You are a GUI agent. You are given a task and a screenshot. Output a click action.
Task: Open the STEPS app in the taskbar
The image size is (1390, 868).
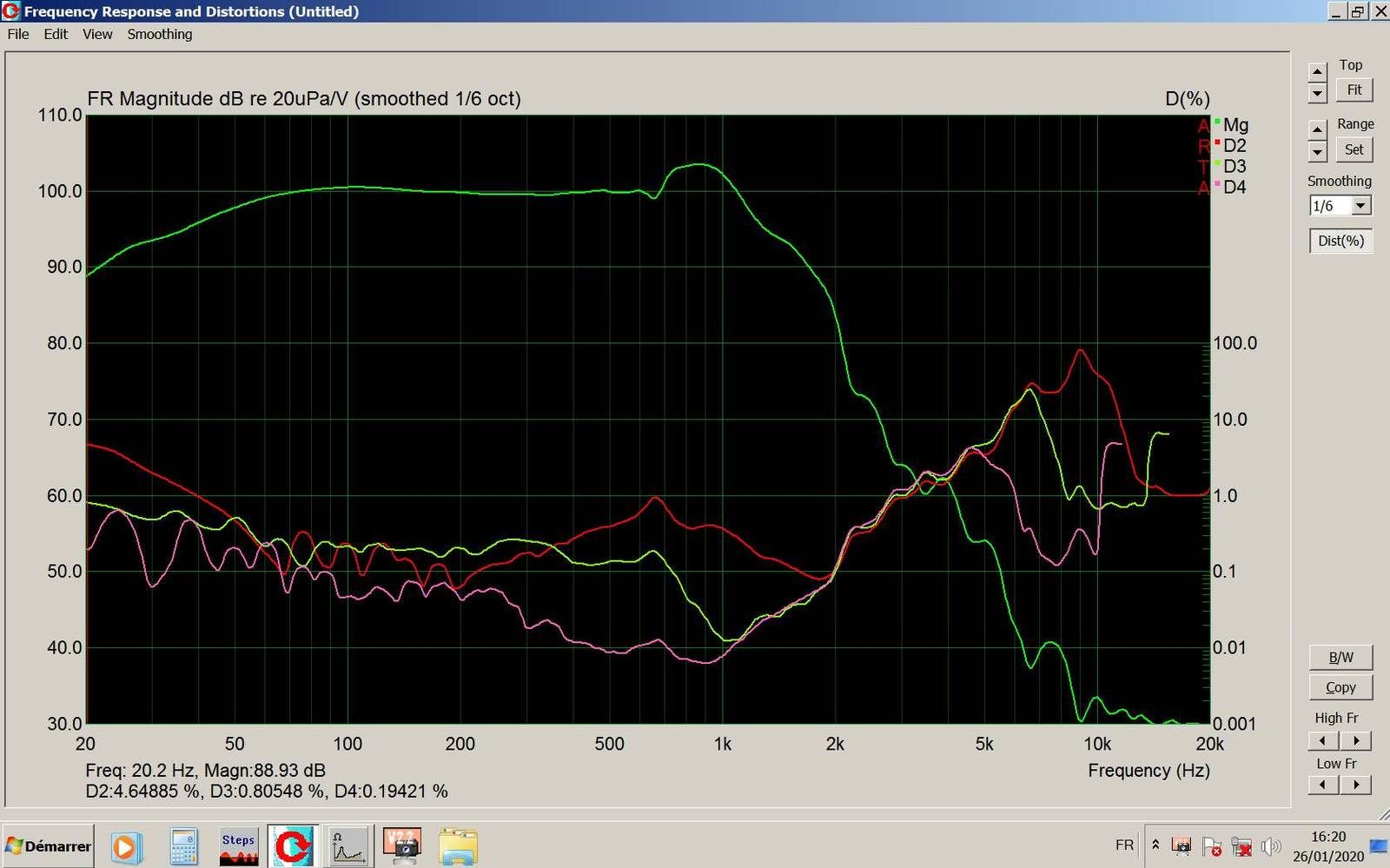click(x=238, y=846)
